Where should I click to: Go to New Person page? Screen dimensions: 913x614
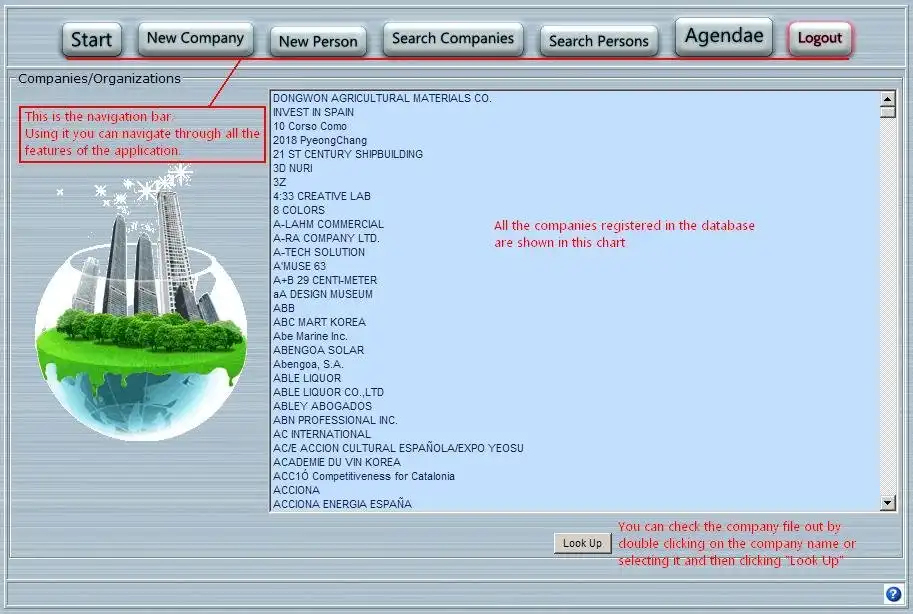coord(319,41)
